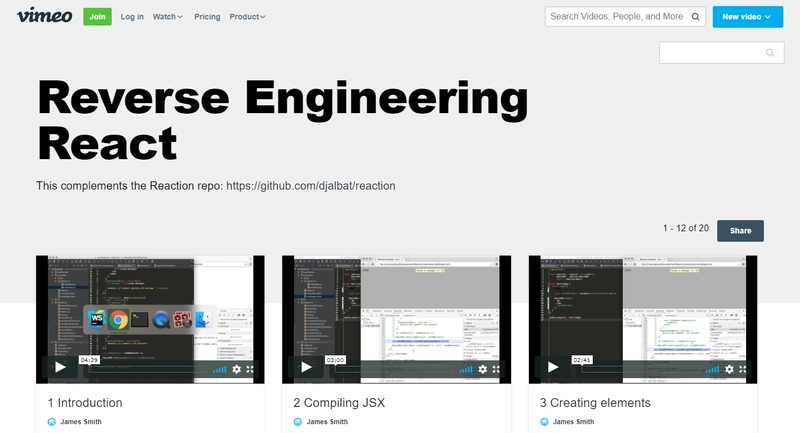The image size is (800, 433).
Task: Open the New video dropdown button
Action: tap(747, 17)
